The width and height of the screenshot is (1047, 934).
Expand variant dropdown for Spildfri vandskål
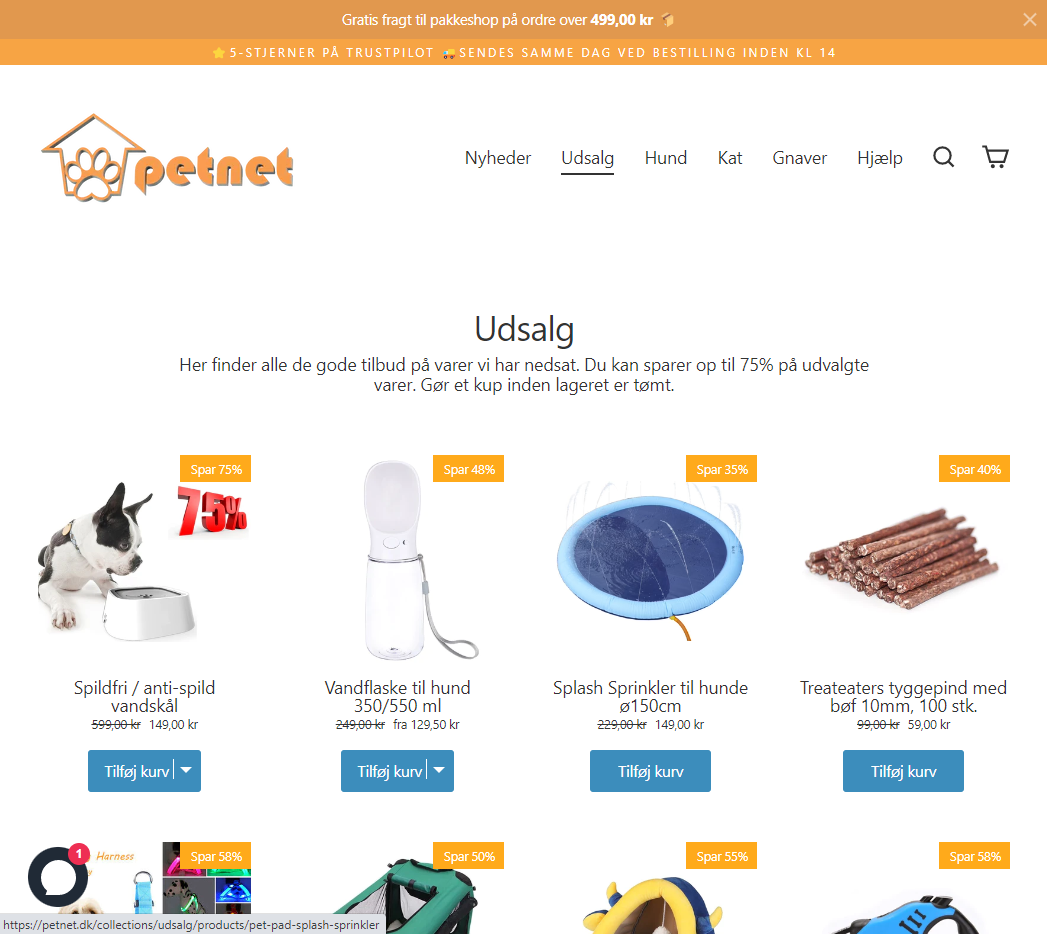click(x=187, y=770)
